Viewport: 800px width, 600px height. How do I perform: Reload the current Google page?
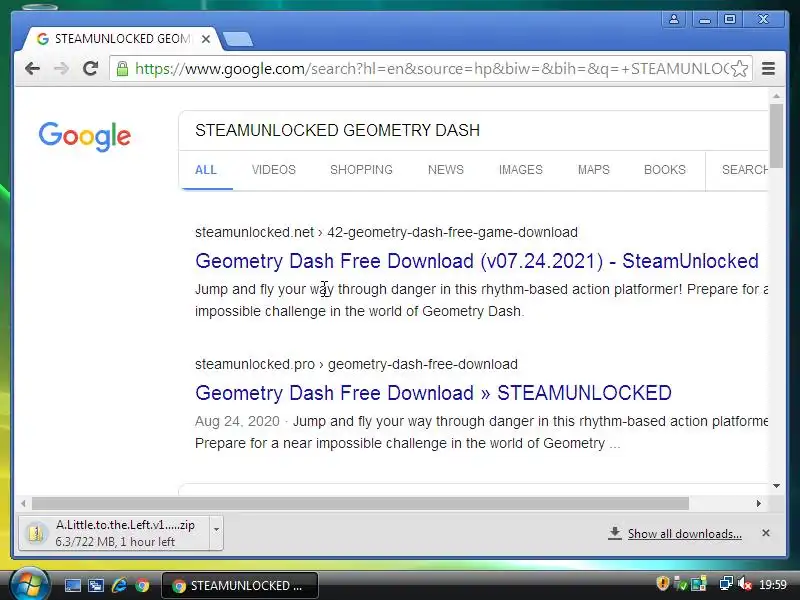[90, 68]
